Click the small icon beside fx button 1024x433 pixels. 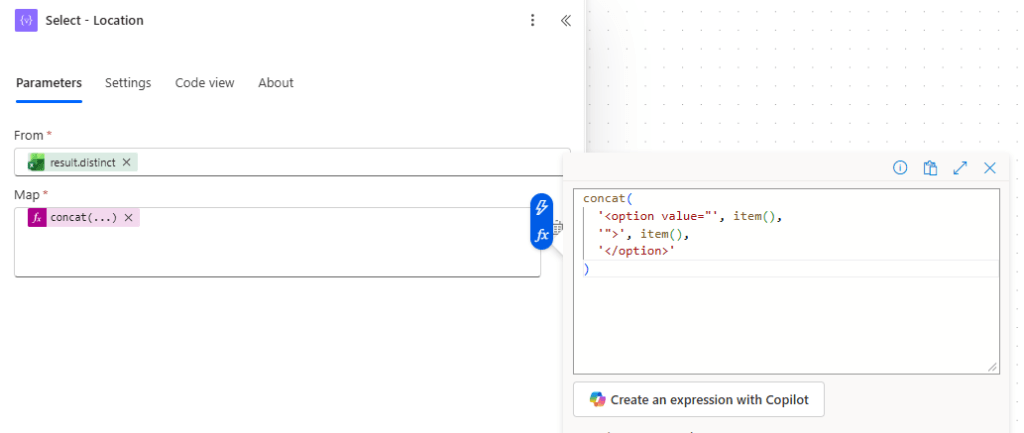click(558, 228)
